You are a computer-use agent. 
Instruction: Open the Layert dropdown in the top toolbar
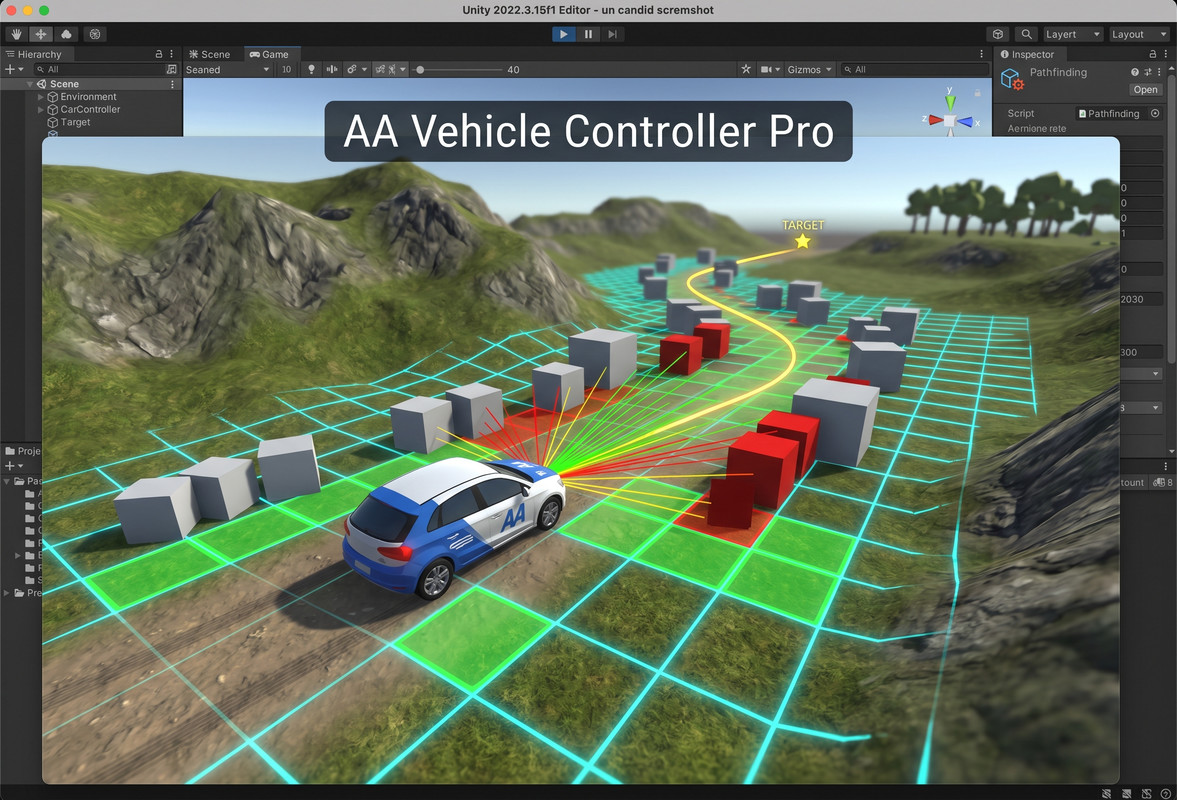coord(1073,34)
